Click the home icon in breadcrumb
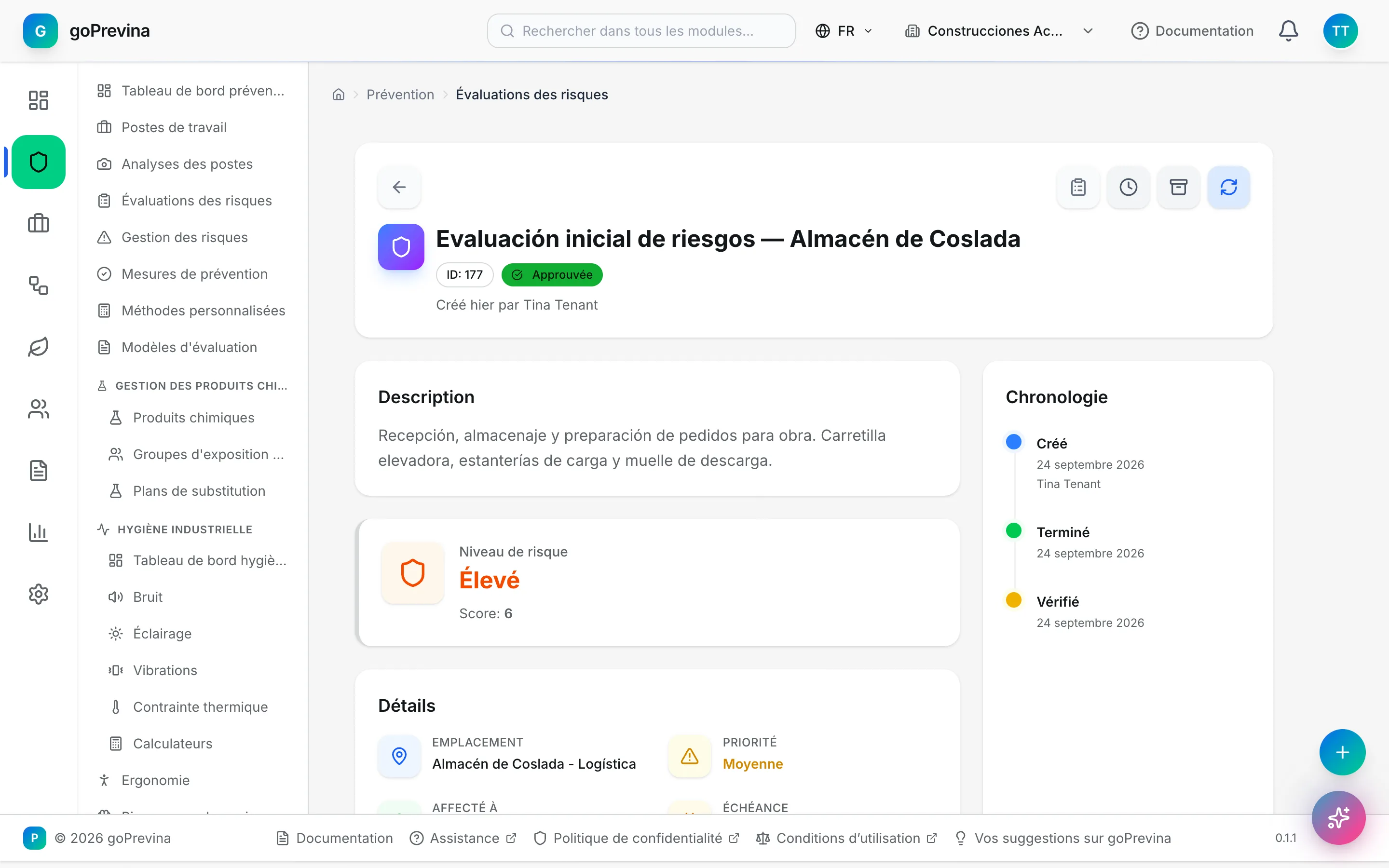 (x=339, y=95)
